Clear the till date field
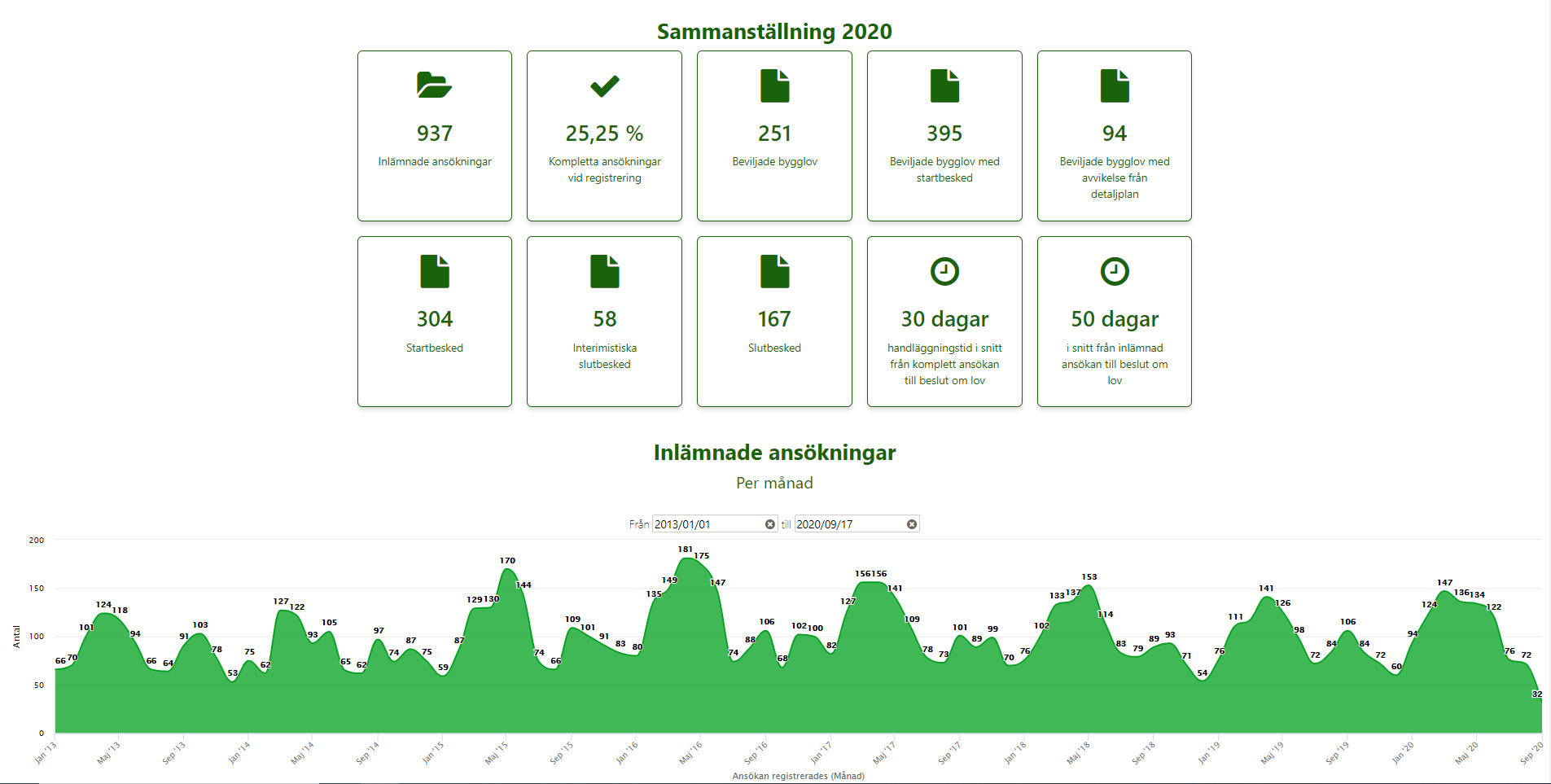 click(x=912, y=524)
